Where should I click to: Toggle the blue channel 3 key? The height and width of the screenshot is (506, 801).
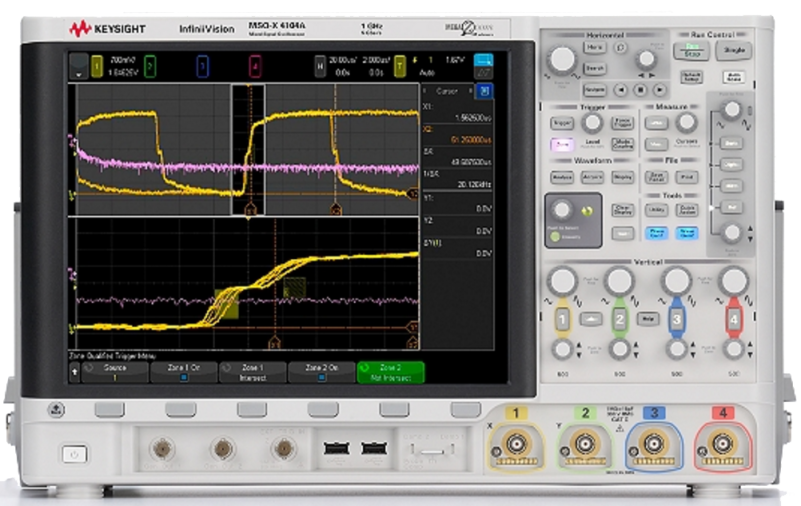[676, 320]
